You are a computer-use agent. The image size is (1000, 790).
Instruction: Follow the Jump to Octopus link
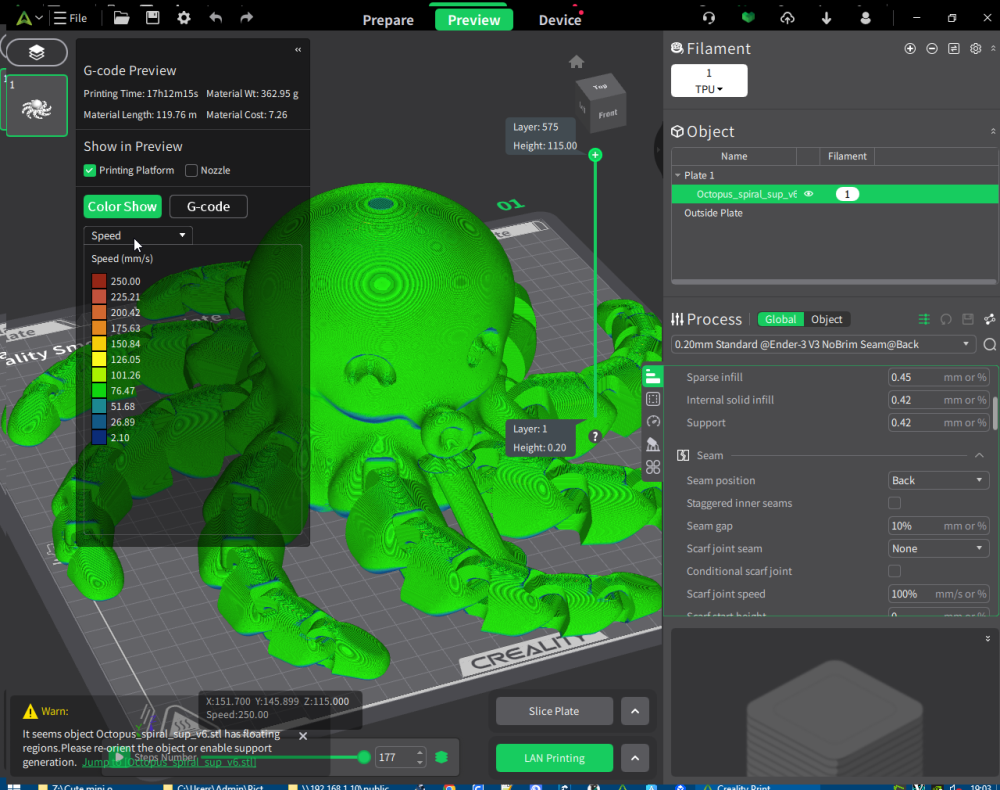169,762
